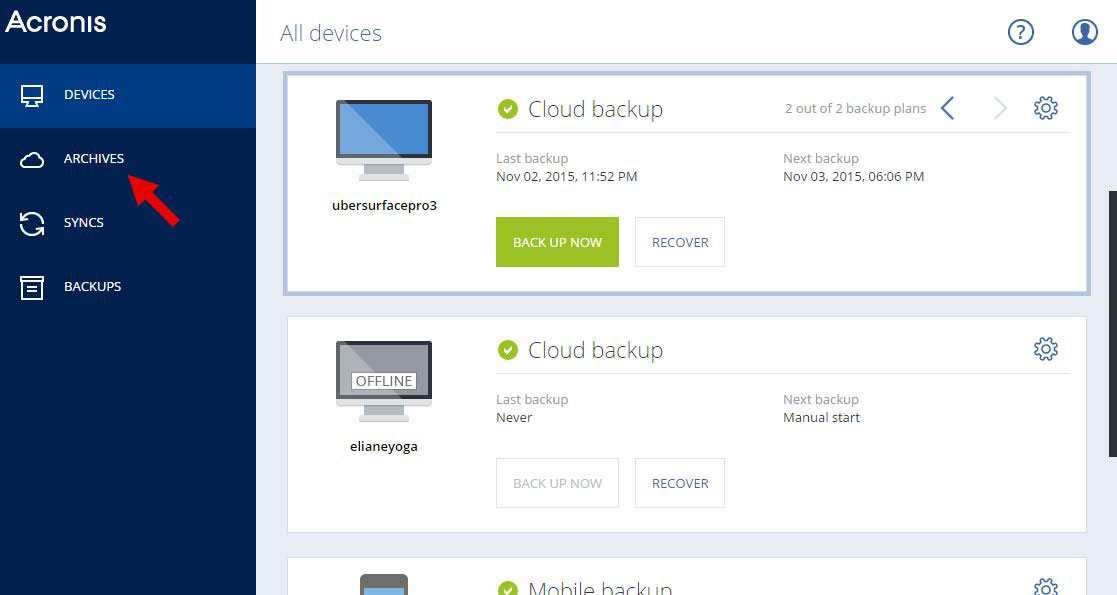The image size is (1117, 595).
Task: Click the 'Nov 02, 2015, 11:52 PM' value
Action: pyautogui.click(x=566, y=177)
